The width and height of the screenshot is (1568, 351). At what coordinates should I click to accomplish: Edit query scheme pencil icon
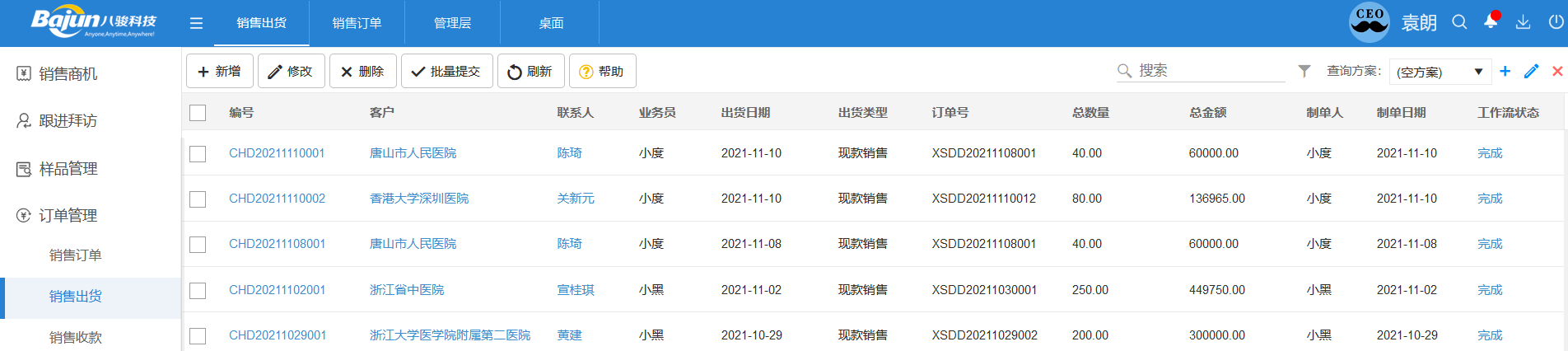coord(1531,72)
